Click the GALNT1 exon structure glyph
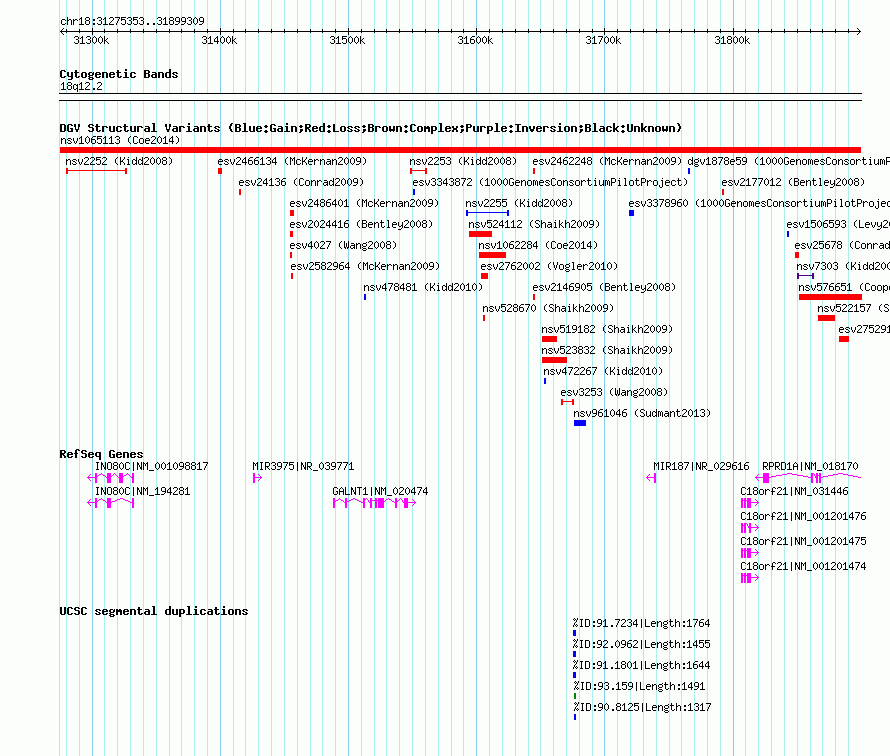This screenshot has width=890, height=756. click(375, 503)
